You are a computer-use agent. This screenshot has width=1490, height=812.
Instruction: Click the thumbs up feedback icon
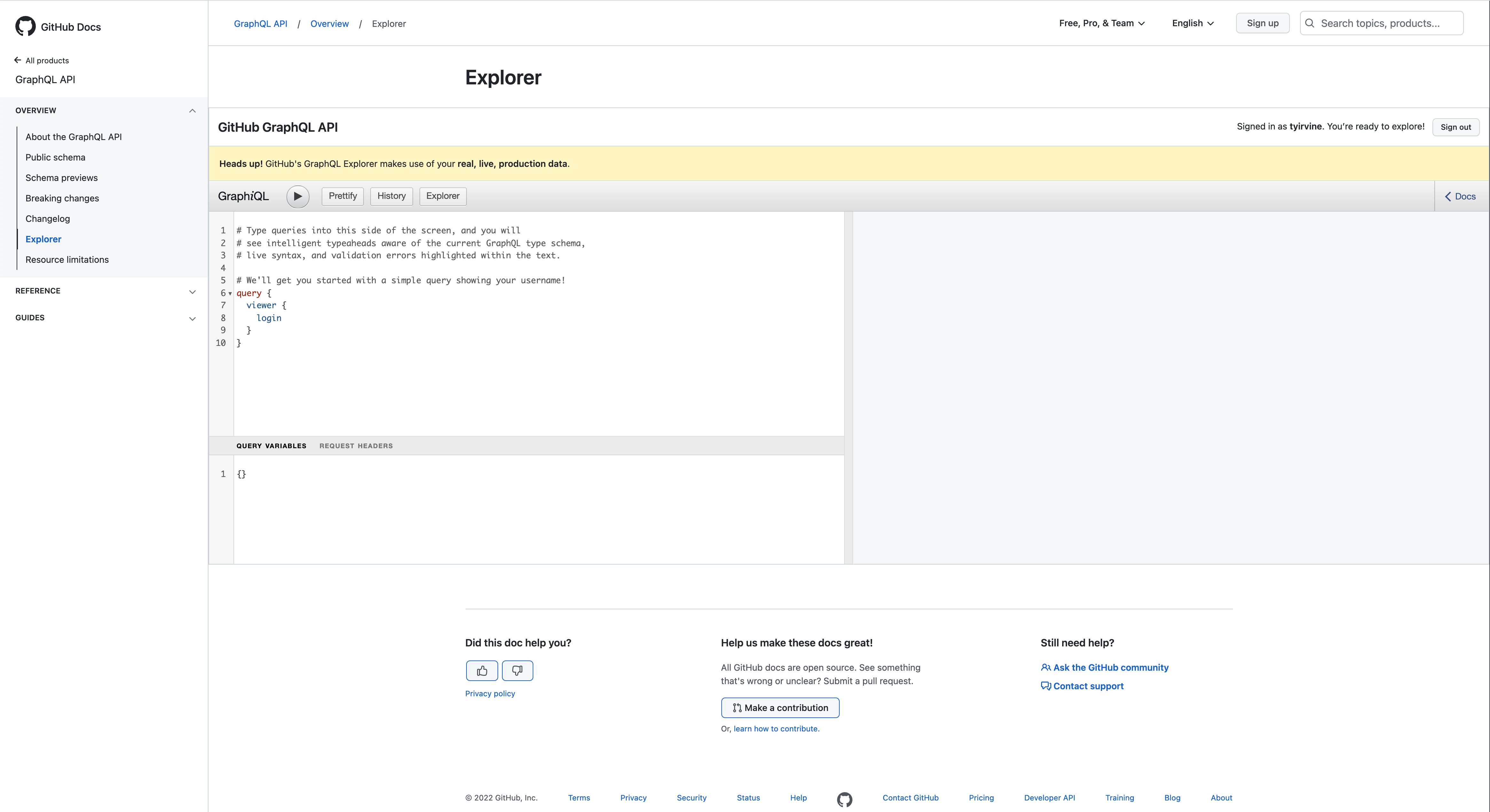[x=482, y=671]
